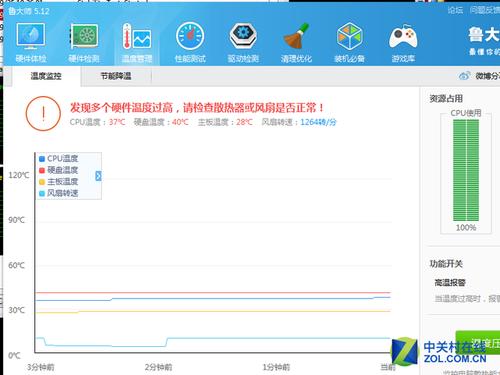Click the 1分钟前 time axis label

click(x=276, y=367)
